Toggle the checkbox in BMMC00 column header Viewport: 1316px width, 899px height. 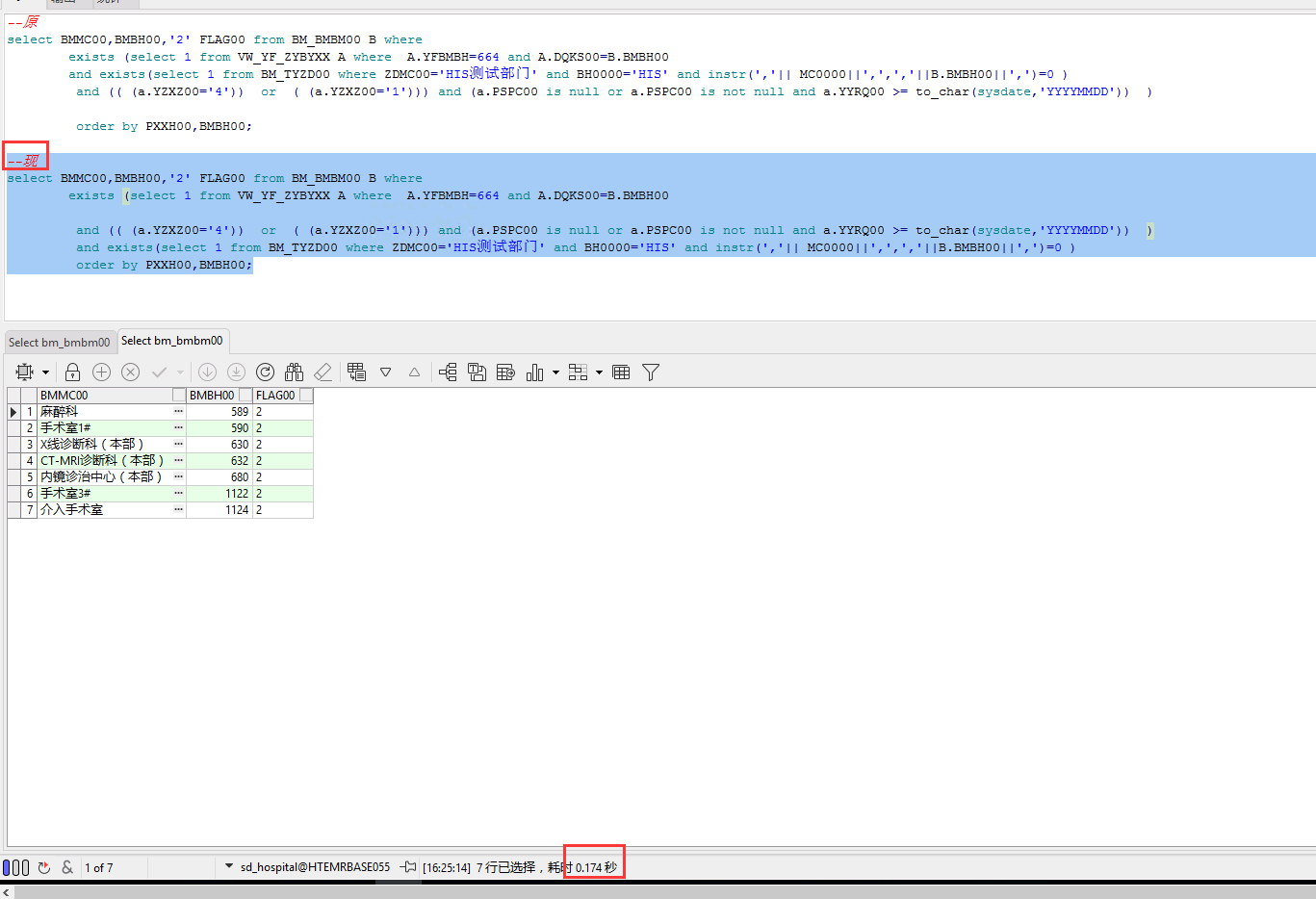point(178,395)
